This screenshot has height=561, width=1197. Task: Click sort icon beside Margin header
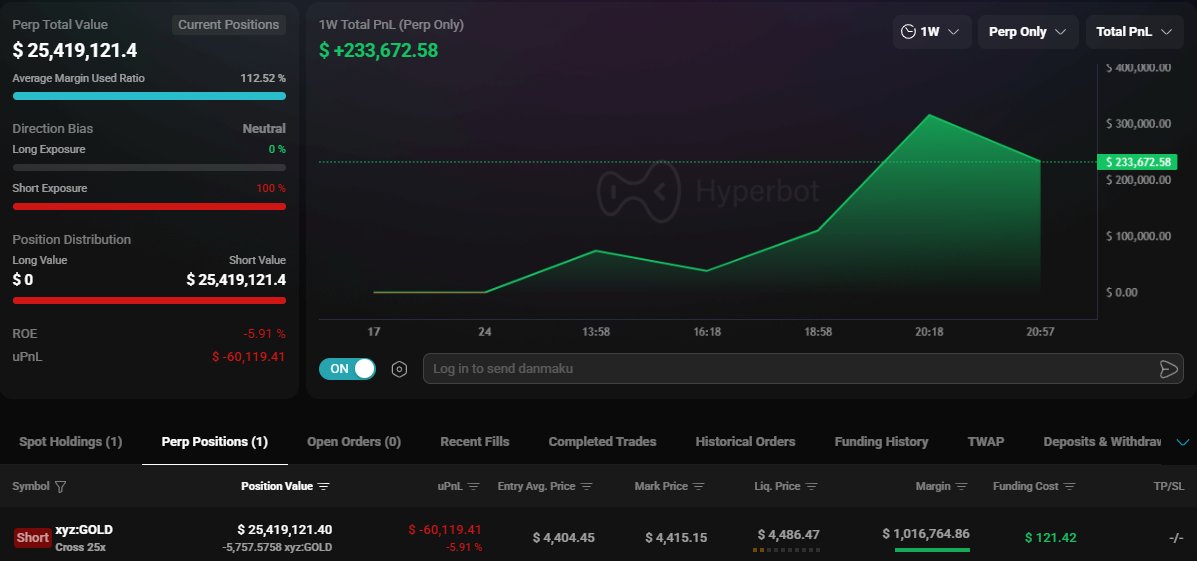pos(962,487)
